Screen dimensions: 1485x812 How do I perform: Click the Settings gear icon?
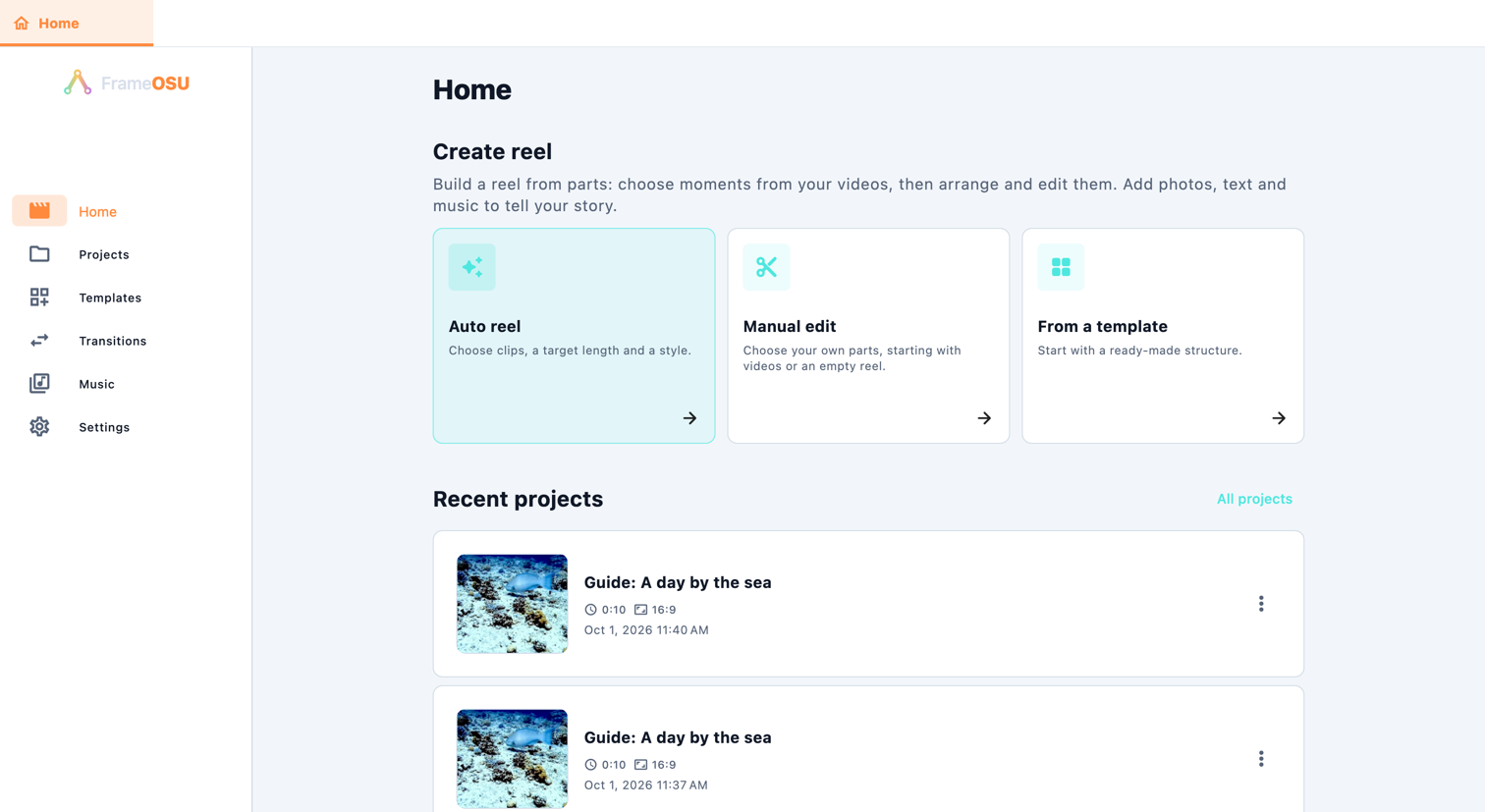pyautogui.click(x=39, y=427)
